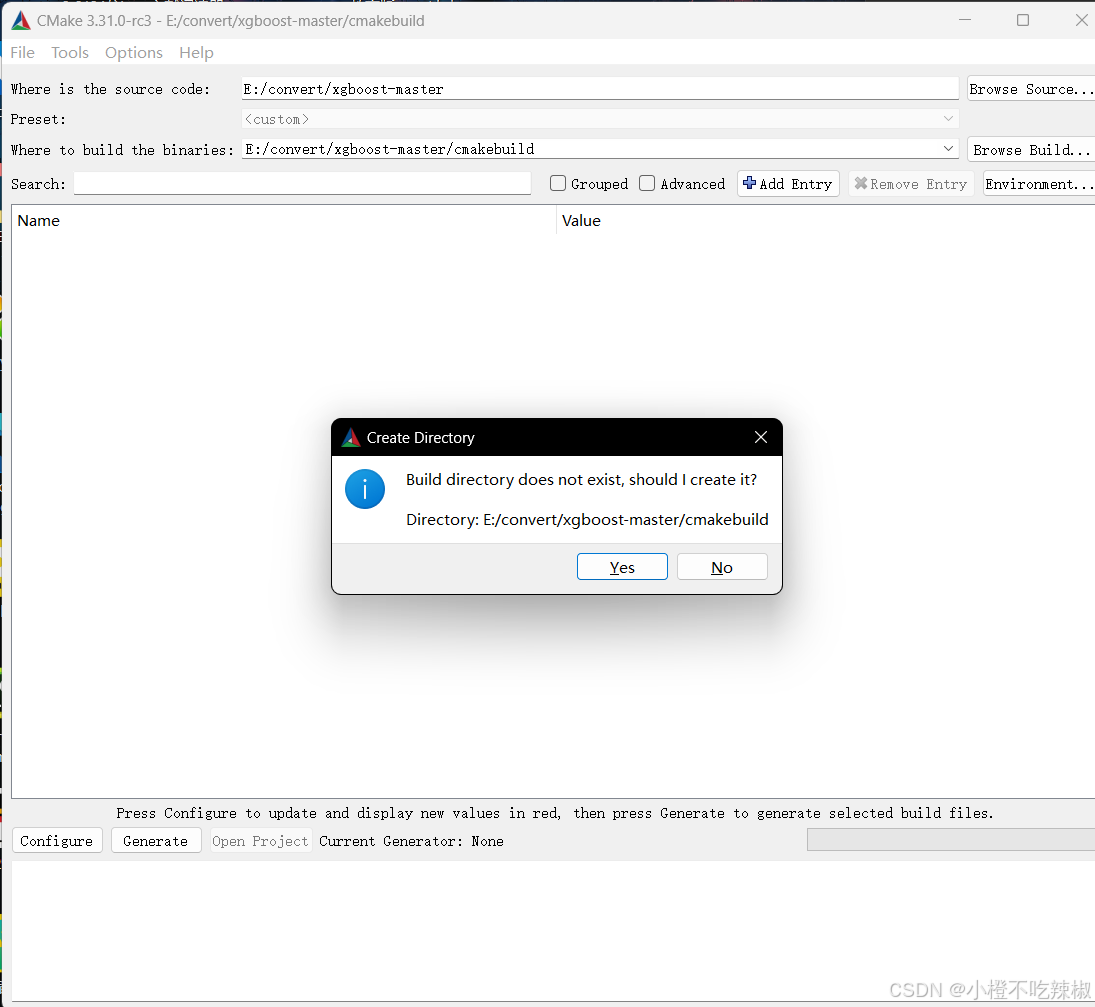This screenshot has width=1095, height=1007.
Task: Open the Options menu
Action: (133, 52)
